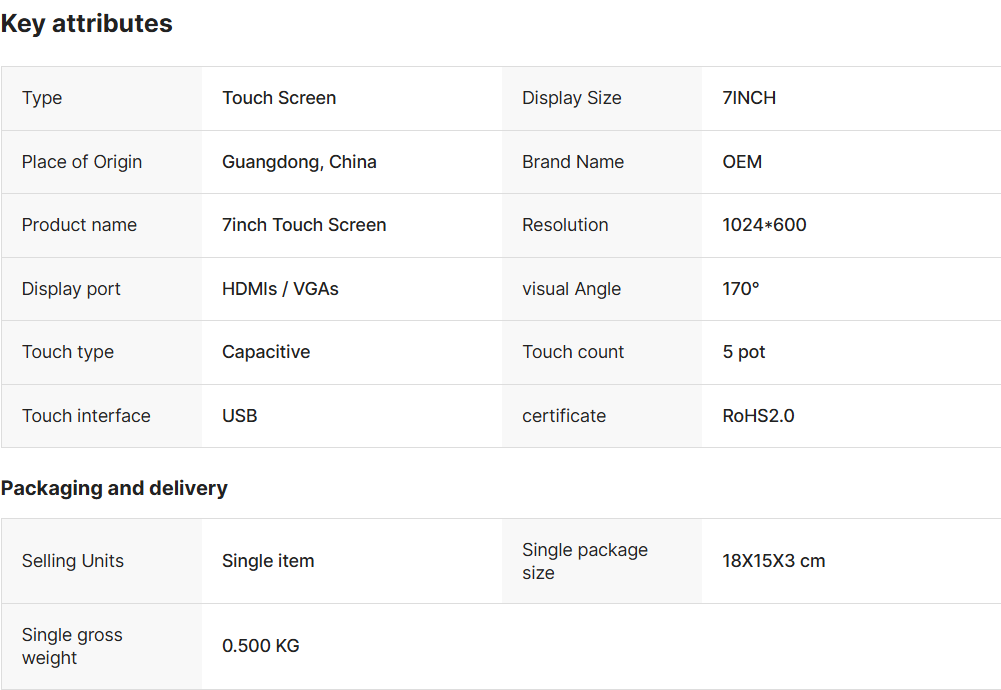Select the 7inch Touch Screen product name
Viewport: 1001px width, 690px height.
point(304,225)
